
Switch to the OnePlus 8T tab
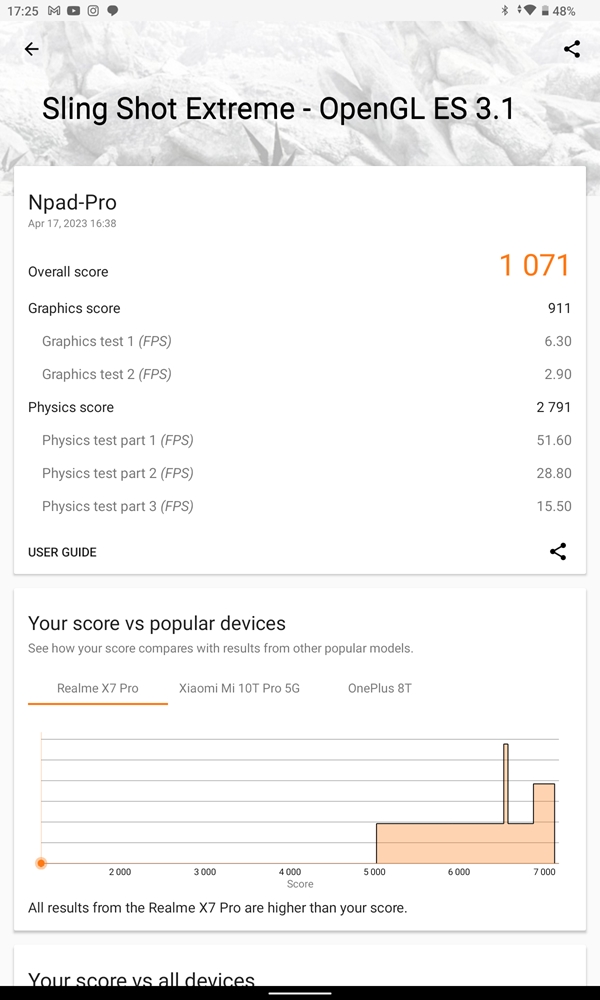379,688
